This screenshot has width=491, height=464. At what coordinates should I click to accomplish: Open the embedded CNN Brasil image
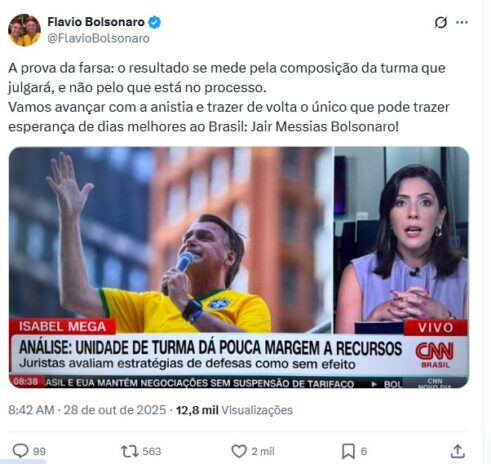(x=239, y=267)
